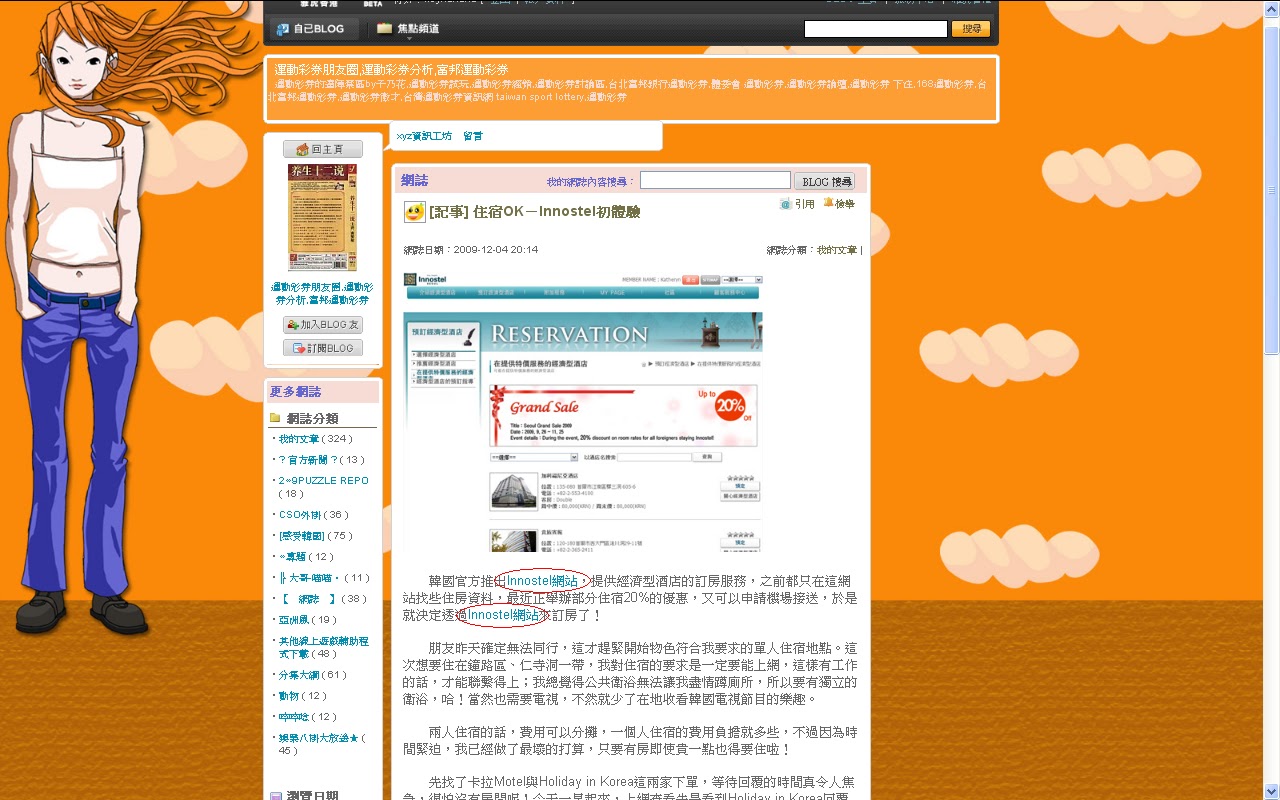Viewport: 1280px width, 800px height.
Task: Click the smiley emoticon beside the post title
Action: coord(413,211)
